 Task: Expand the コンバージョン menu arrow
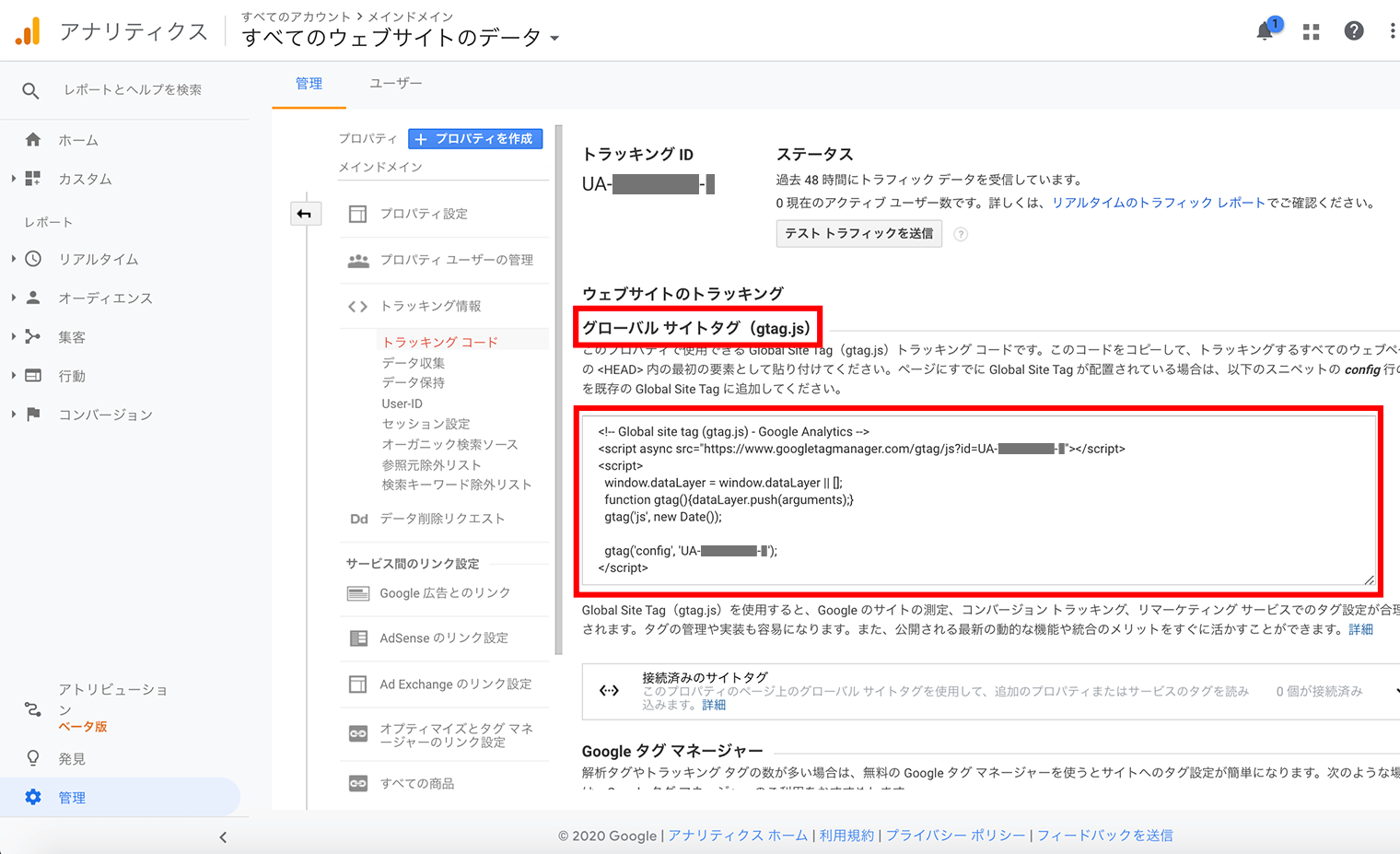(x=14, y=415)
